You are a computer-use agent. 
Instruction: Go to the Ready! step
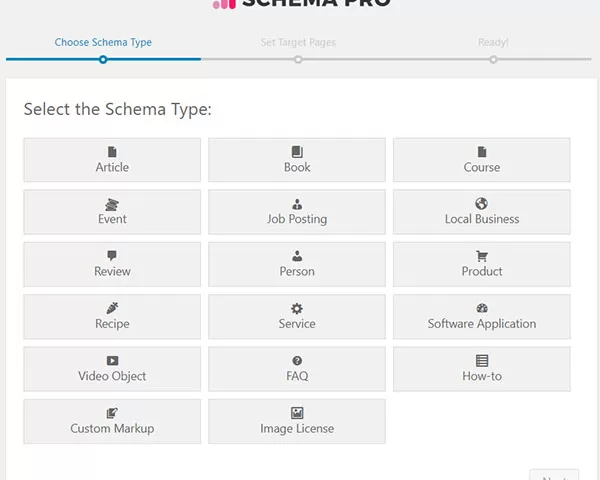pyautogui.click(x=493, y=42)
